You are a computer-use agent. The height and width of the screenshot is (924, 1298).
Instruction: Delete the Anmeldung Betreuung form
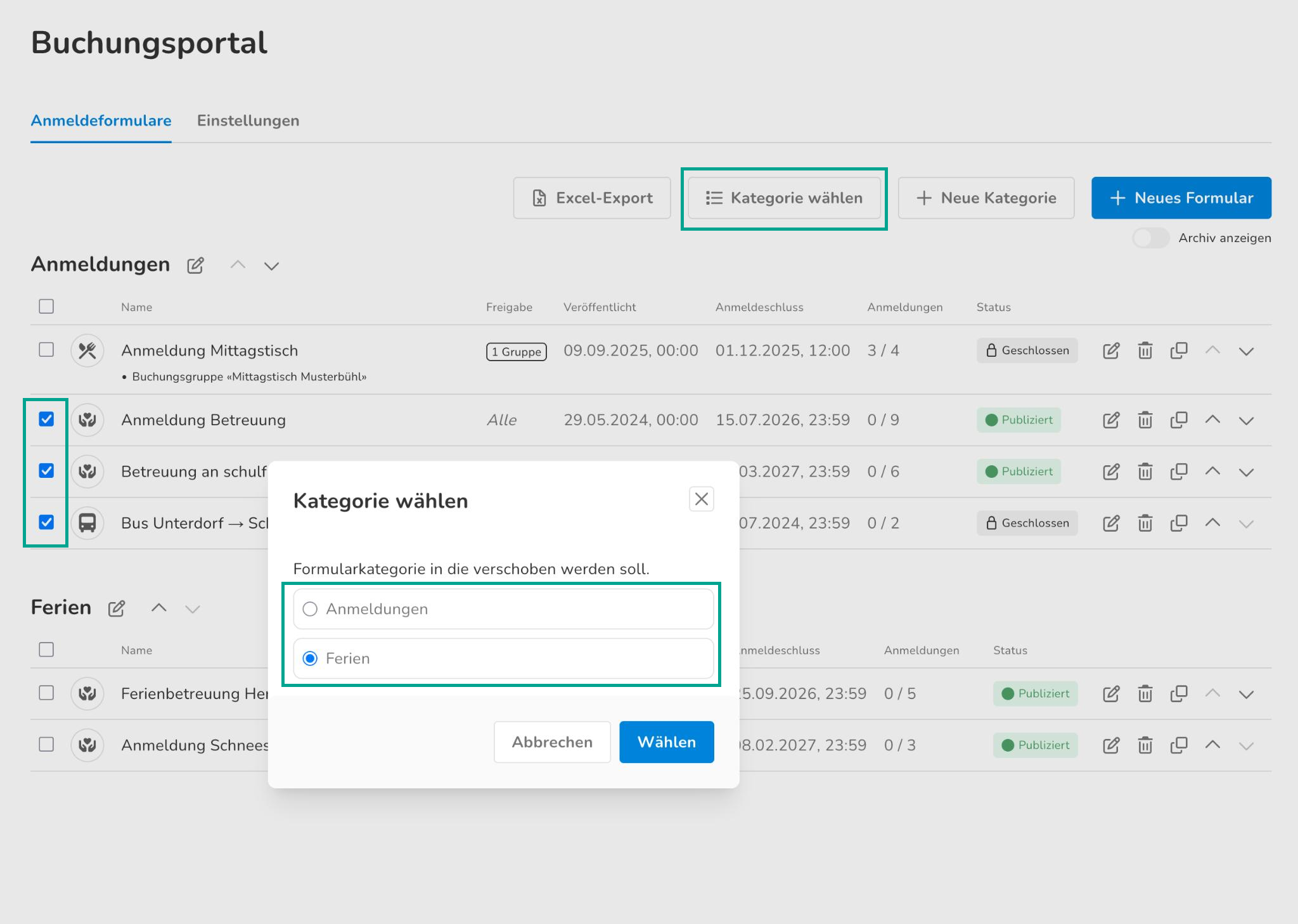pos(1145,420)
